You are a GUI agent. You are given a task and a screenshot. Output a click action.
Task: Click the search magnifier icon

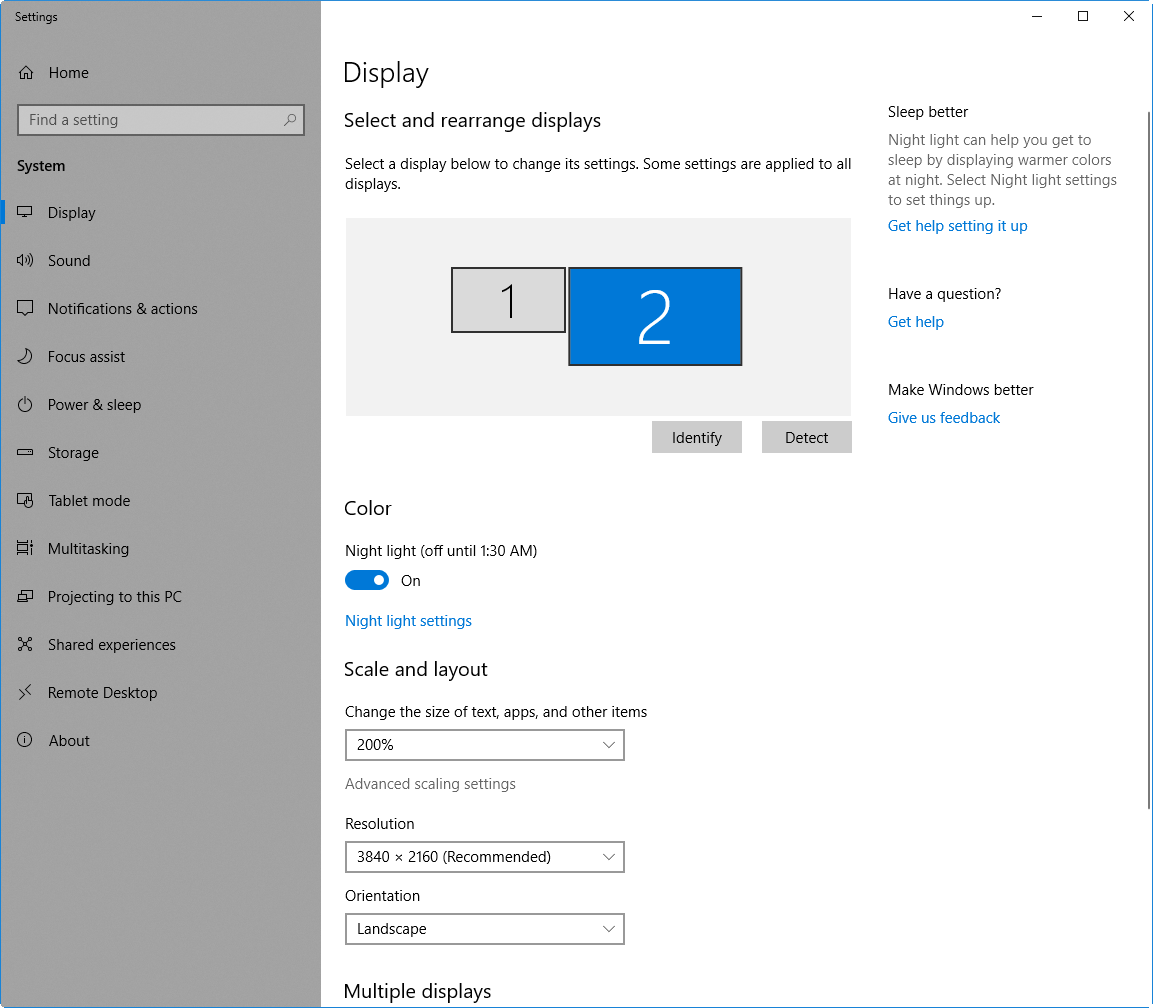pos(290,120)
